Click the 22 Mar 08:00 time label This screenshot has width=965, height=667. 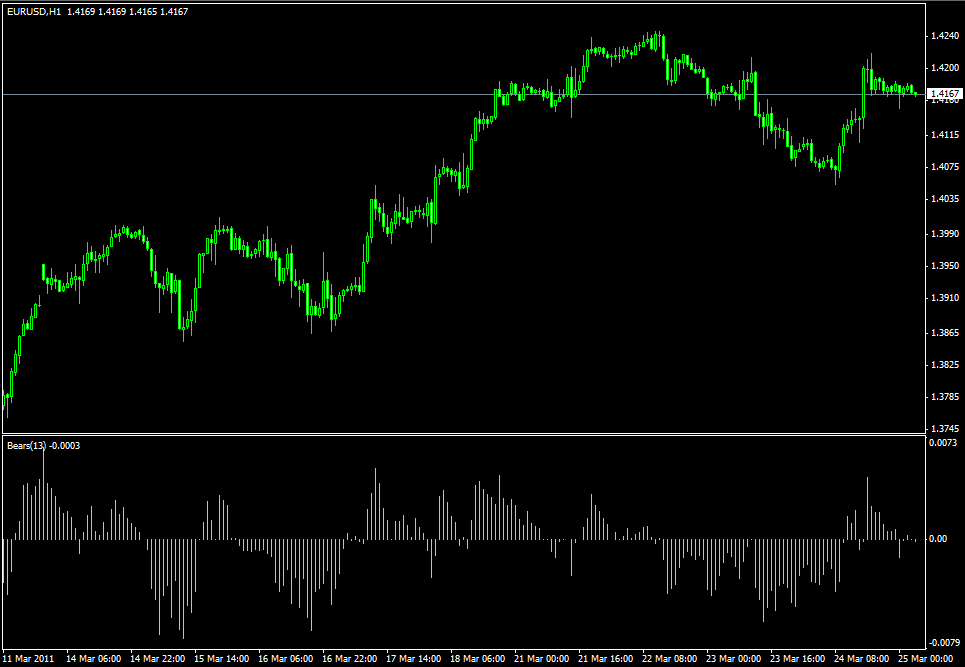pos(670,658)
